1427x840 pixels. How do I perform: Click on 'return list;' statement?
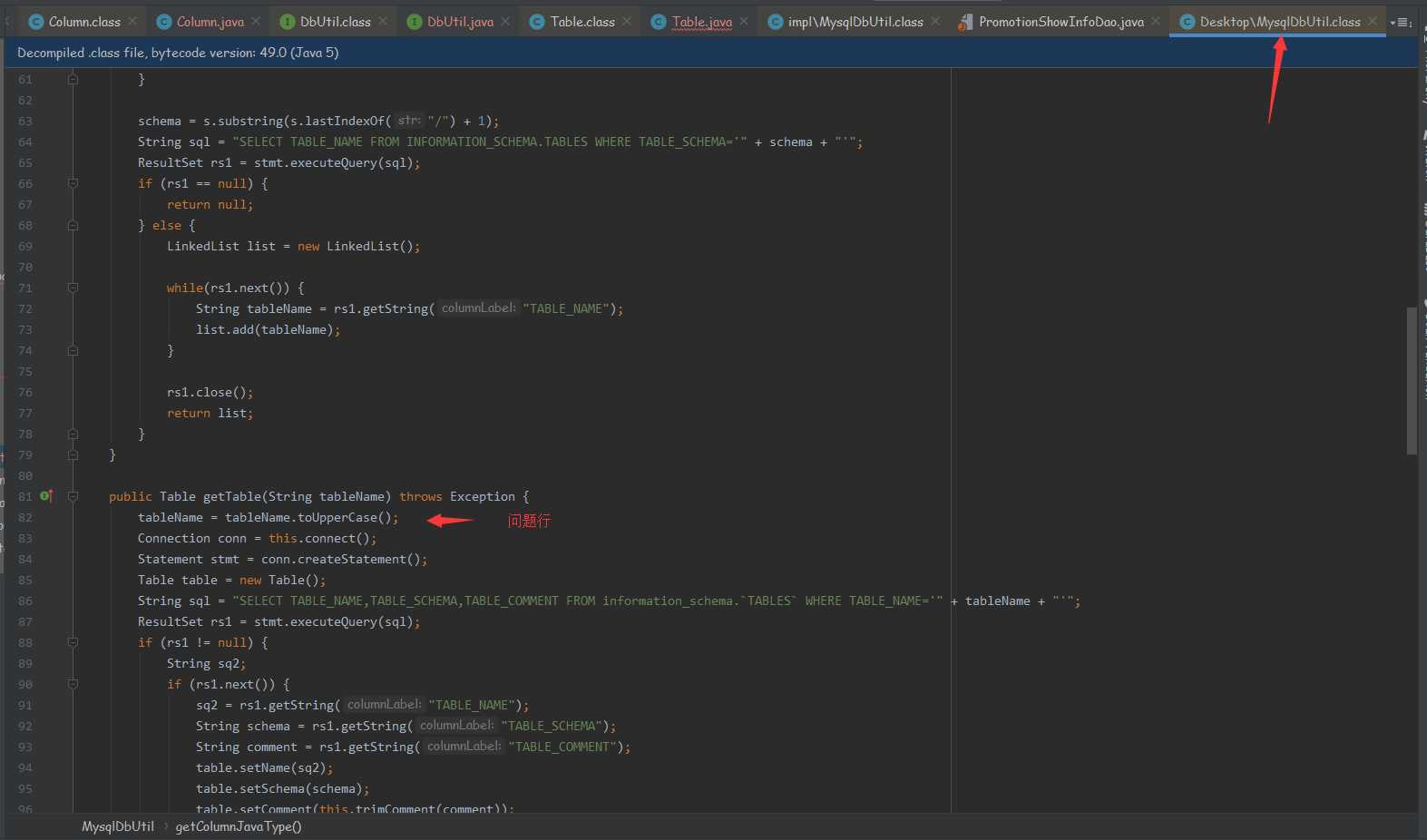(210, 413)
